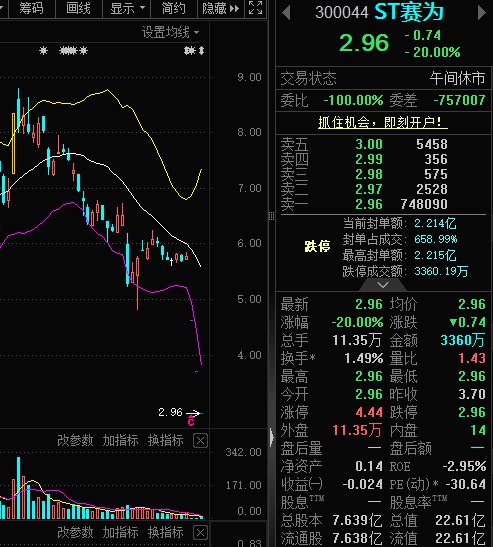Close the volume indicator panel
The width and height of the screenshot is (493, 547).
[x=200, y=441]
